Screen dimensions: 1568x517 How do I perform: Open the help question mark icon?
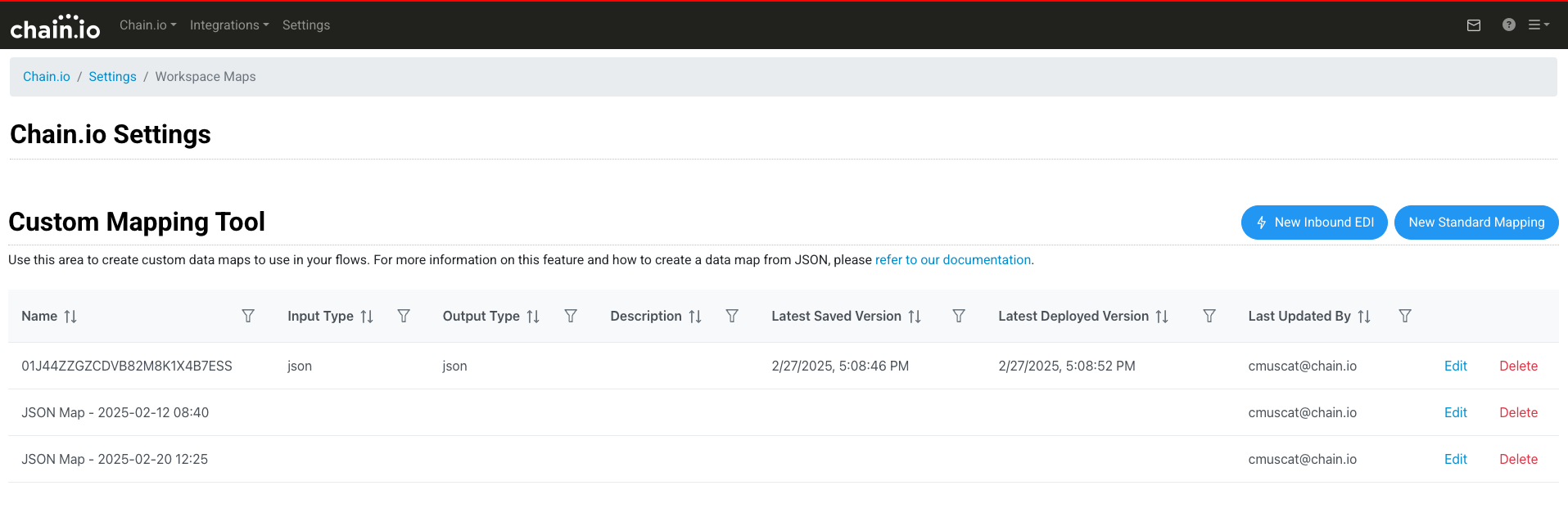click(1509, 25)
